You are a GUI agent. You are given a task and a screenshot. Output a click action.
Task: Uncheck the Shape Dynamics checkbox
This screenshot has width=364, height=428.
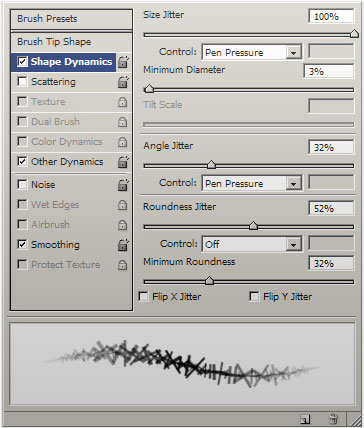tap(22, 62)
